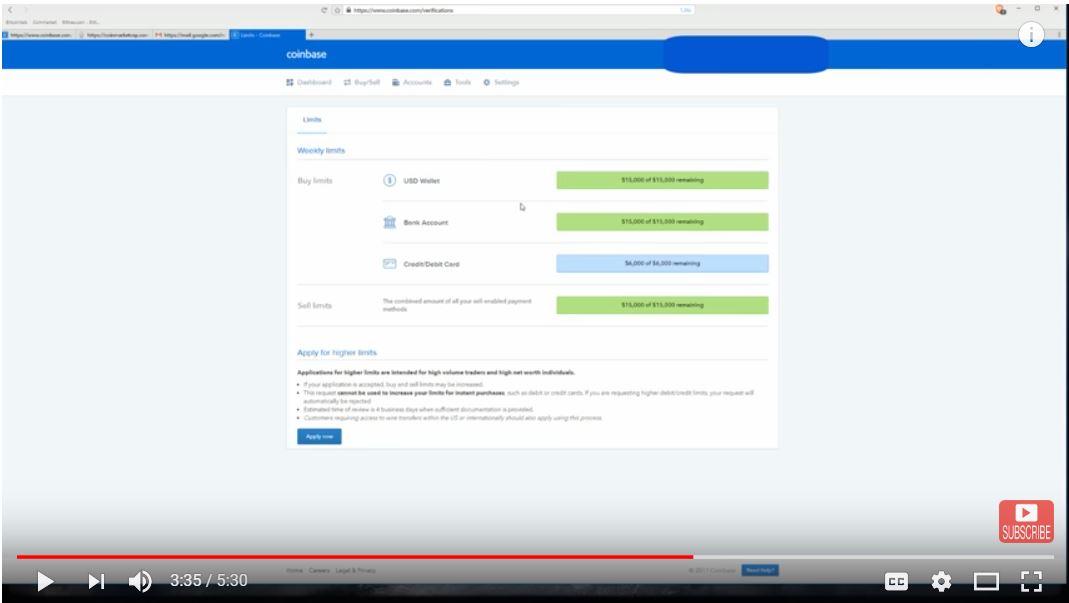Click USD Wallet remaining limit bar
The height and width of the screenshot is (603, 1069).
(x=662, y=180)
